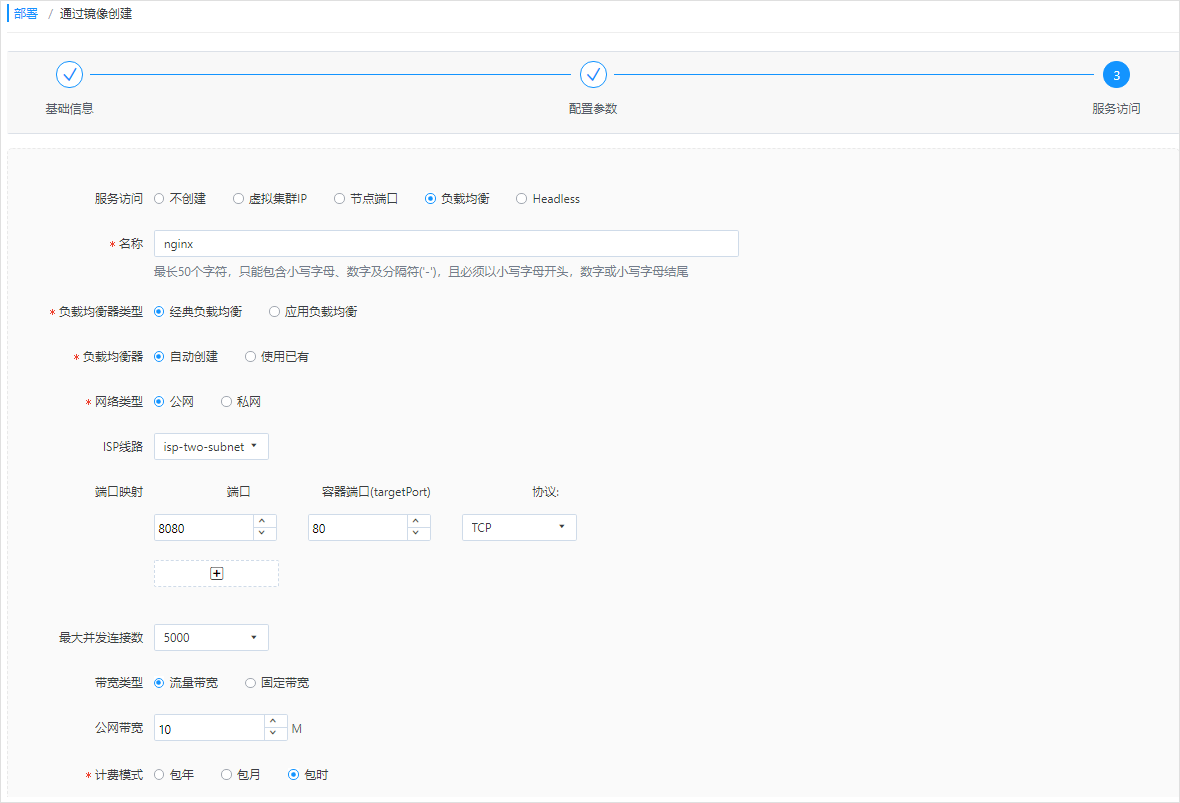Choose the Headless radio option

pyautogui.click(x=521, y=199)
